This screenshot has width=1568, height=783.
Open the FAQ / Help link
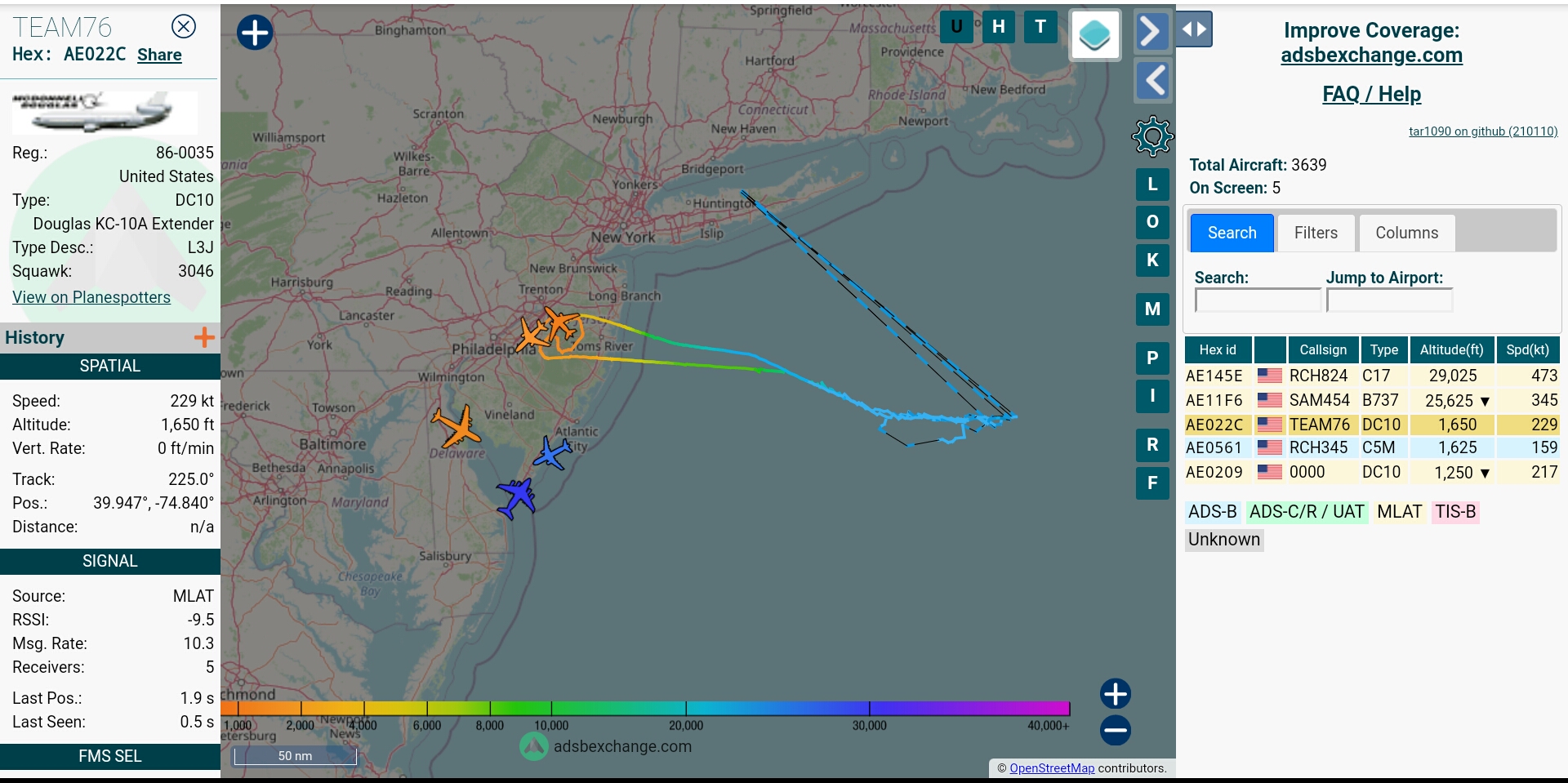coord(1371,94)
